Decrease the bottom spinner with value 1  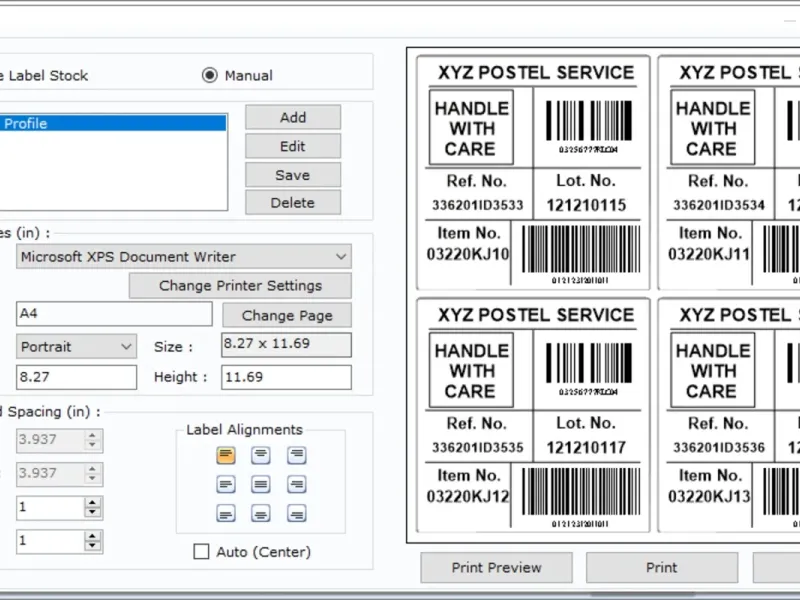[x=92, y=546]
